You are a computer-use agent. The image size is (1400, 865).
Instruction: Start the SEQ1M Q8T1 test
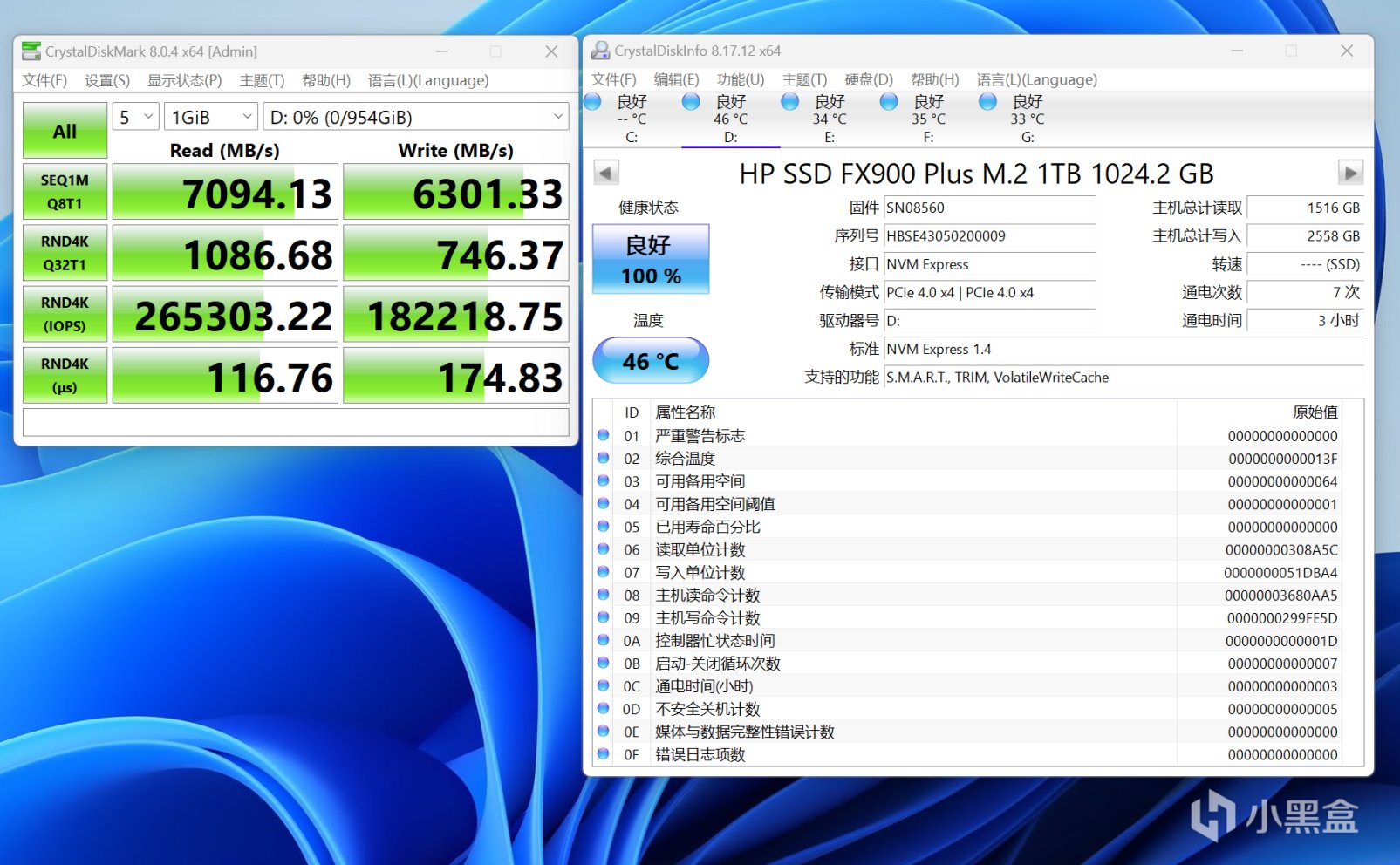[65, 192]
